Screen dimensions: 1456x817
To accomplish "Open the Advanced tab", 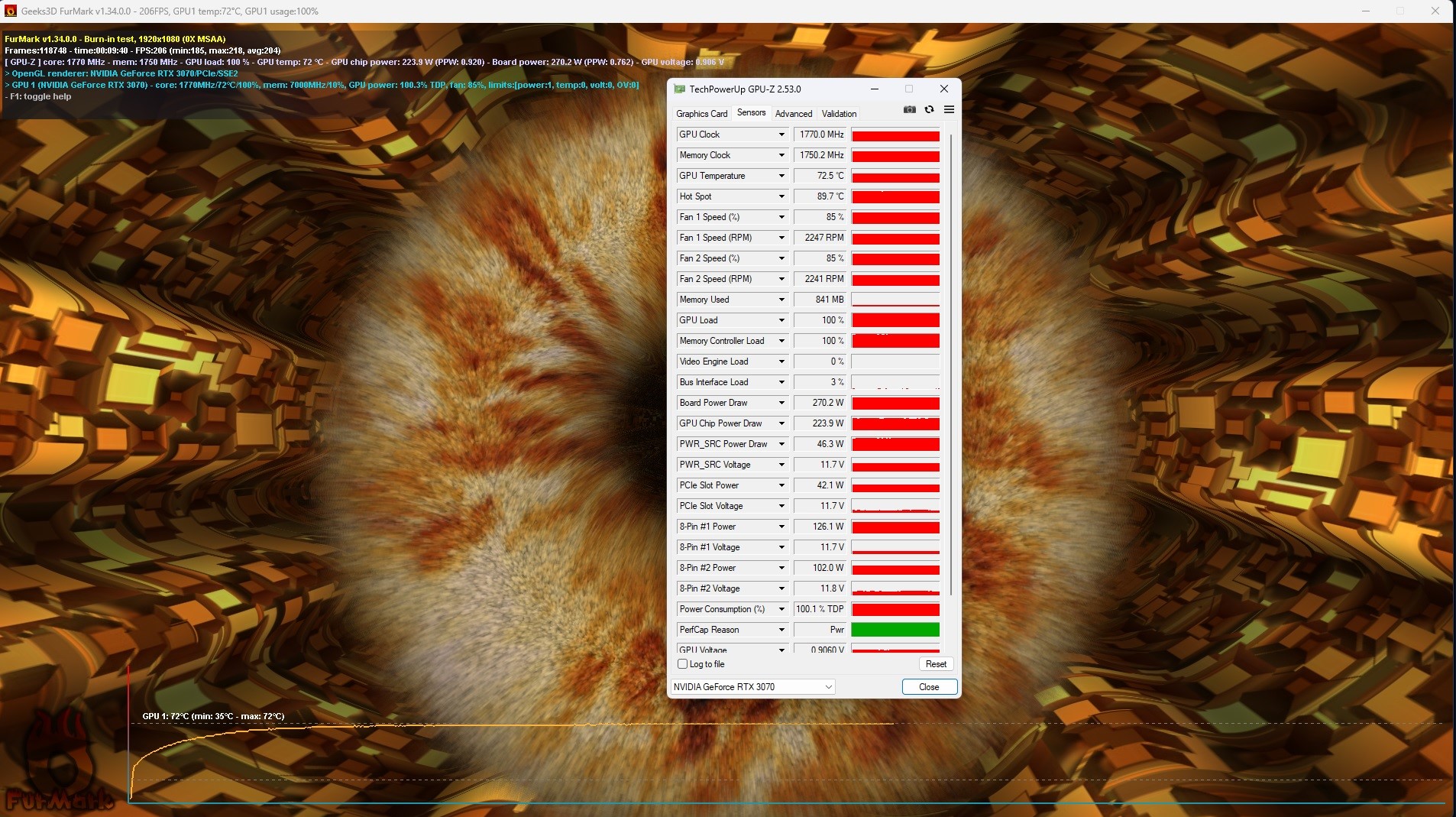I will 794,114.
